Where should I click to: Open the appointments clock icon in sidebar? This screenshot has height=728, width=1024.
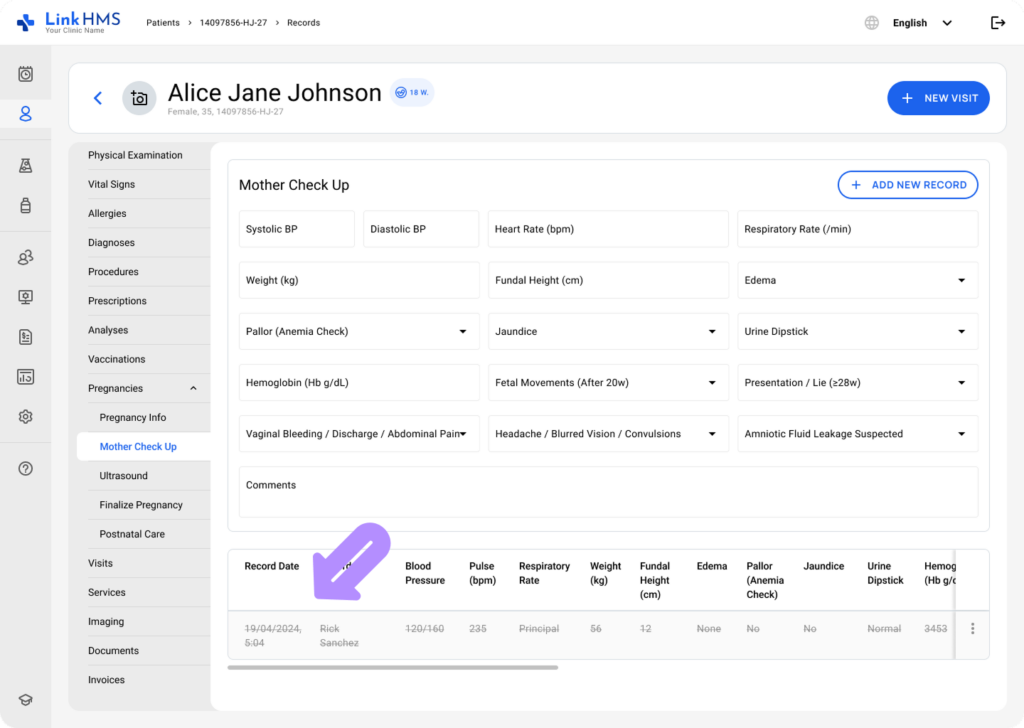(x=25, y=74)
